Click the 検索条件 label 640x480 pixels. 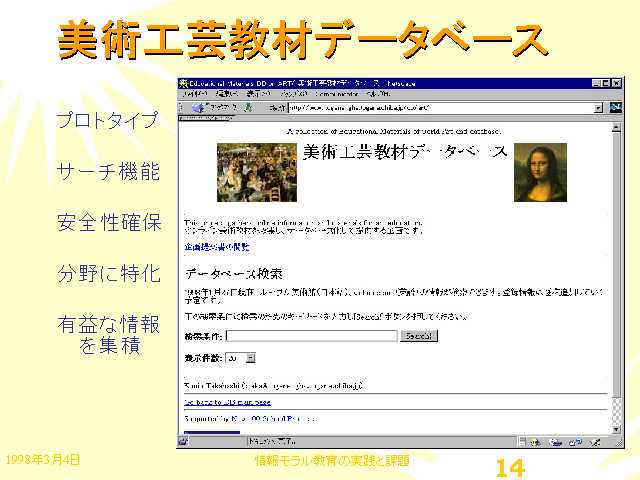(203, 337)
